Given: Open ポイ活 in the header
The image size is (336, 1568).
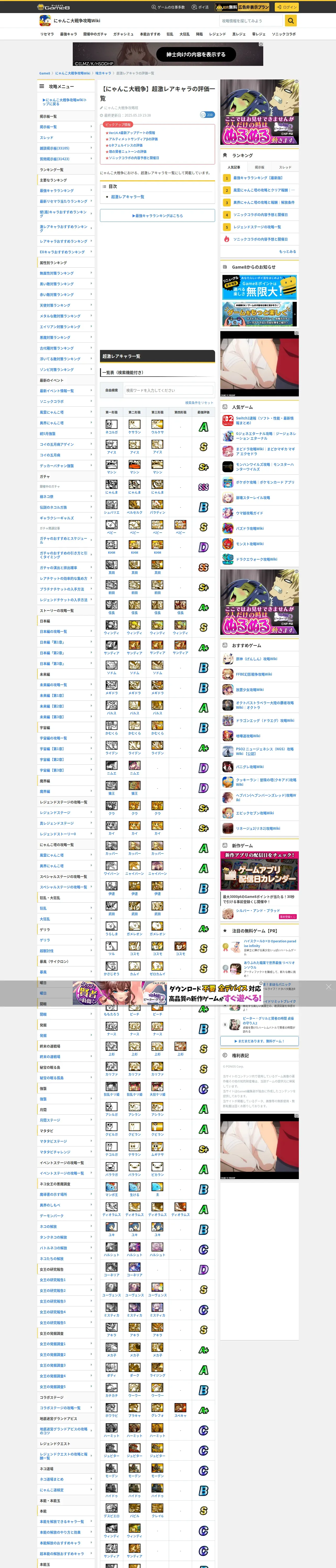Looking at the screenshot, I should click(200, 7).
